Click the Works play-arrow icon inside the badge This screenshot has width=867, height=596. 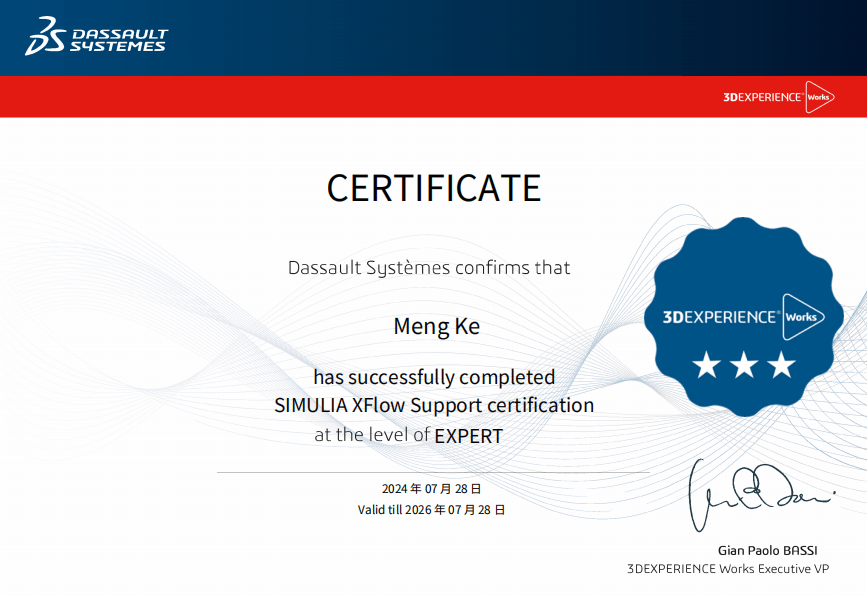click(803, 317)
